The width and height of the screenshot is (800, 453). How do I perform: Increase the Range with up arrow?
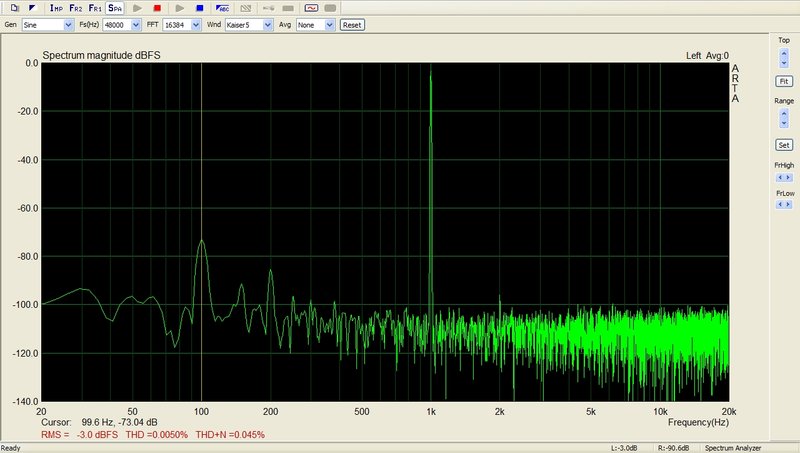coord(784,114)
